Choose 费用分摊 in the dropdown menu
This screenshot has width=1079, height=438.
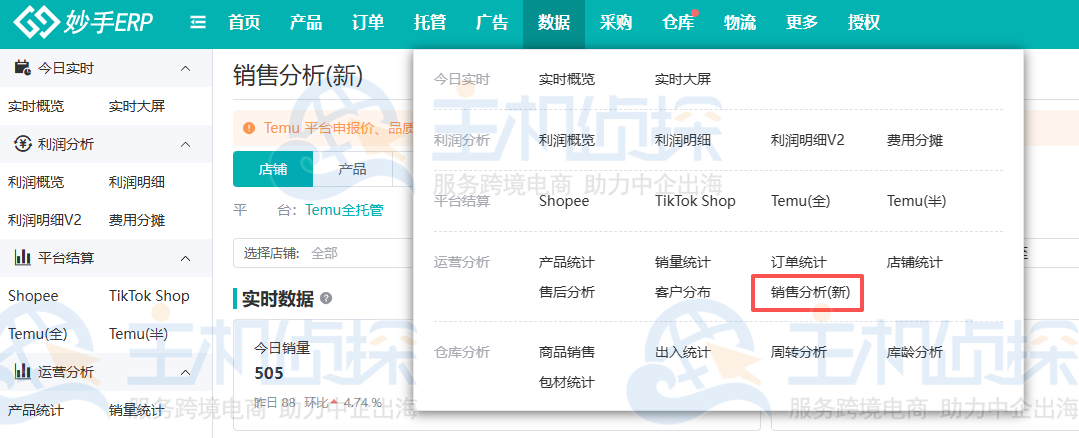[x=915, y=140]
